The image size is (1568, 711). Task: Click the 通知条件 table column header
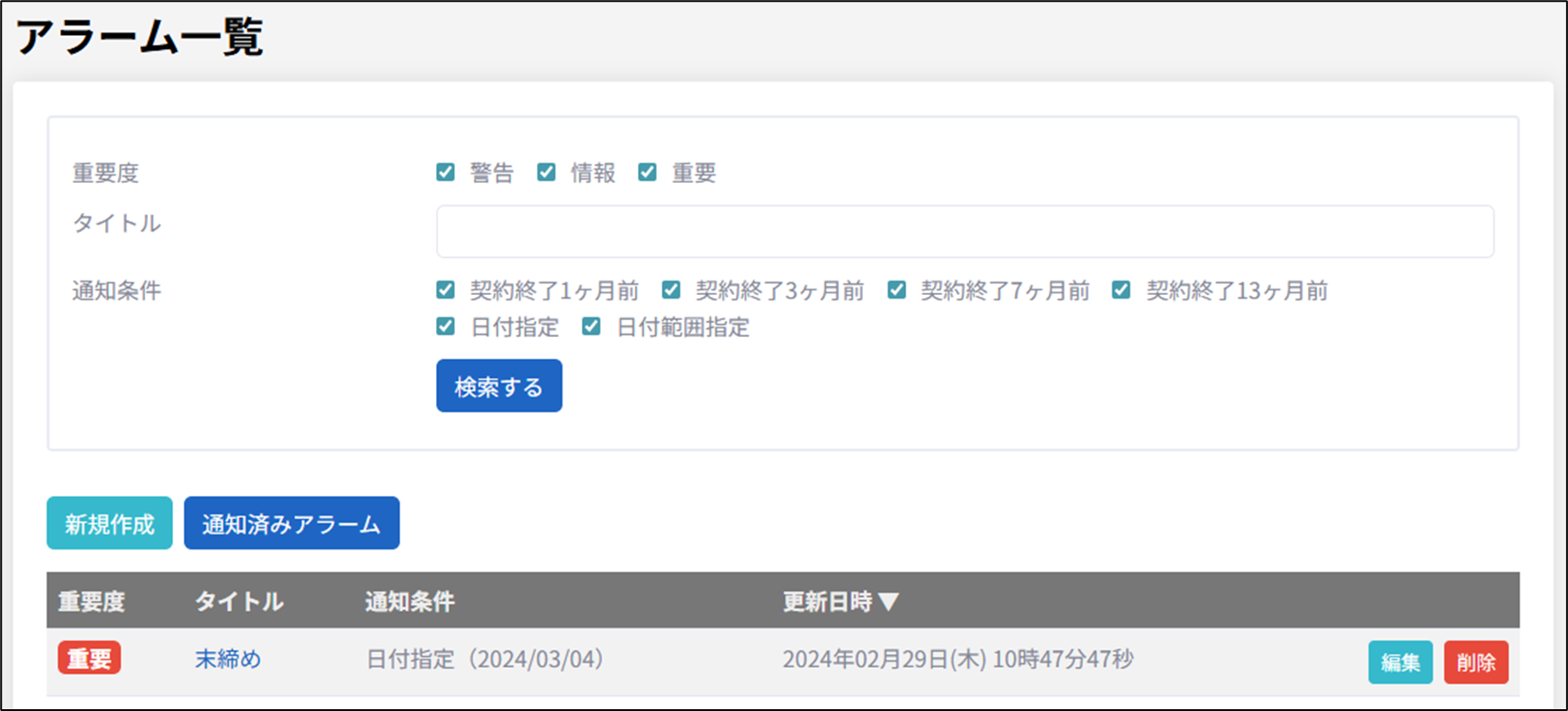tap(410, 602)
